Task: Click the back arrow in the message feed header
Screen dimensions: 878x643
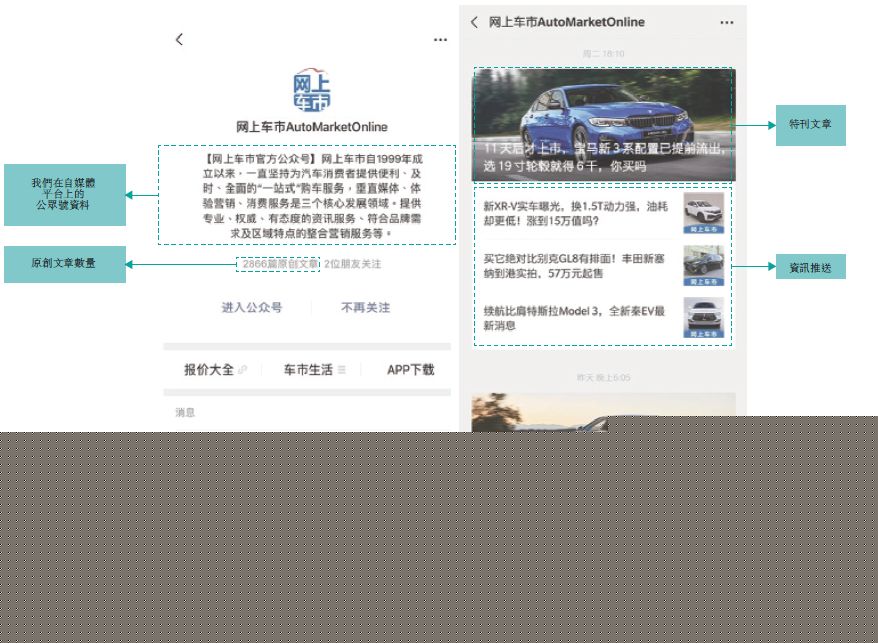Action: [x=474, y=22]
